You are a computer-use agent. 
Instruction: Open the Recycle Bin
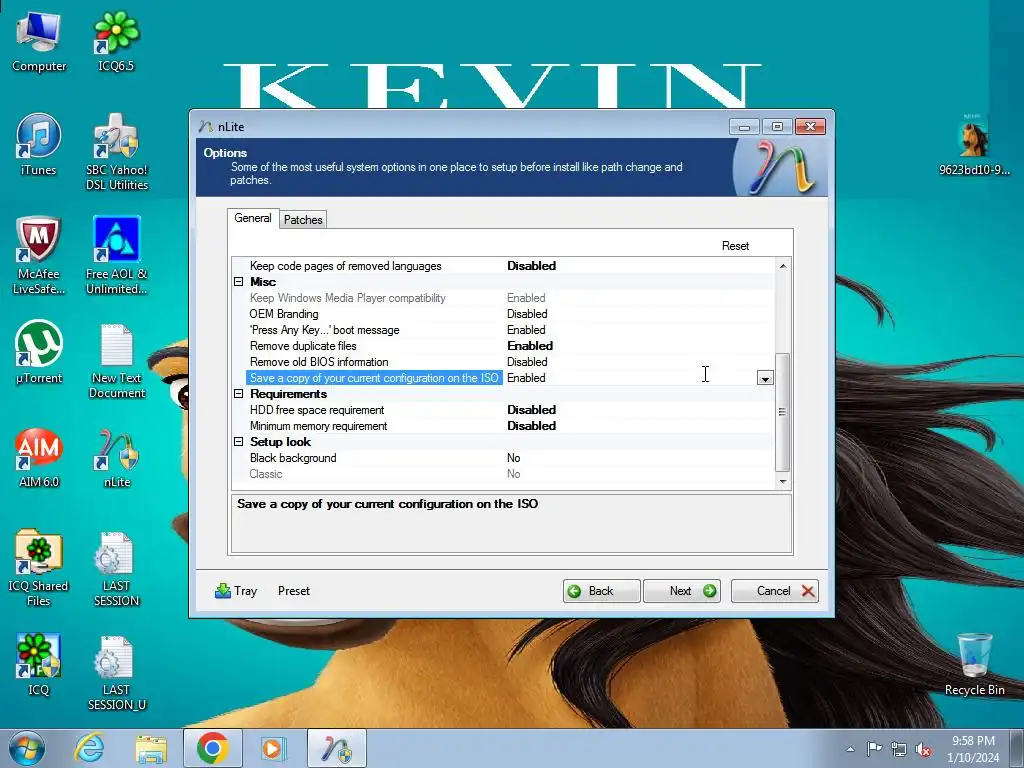pyautogui.click(x=974, y=665)
